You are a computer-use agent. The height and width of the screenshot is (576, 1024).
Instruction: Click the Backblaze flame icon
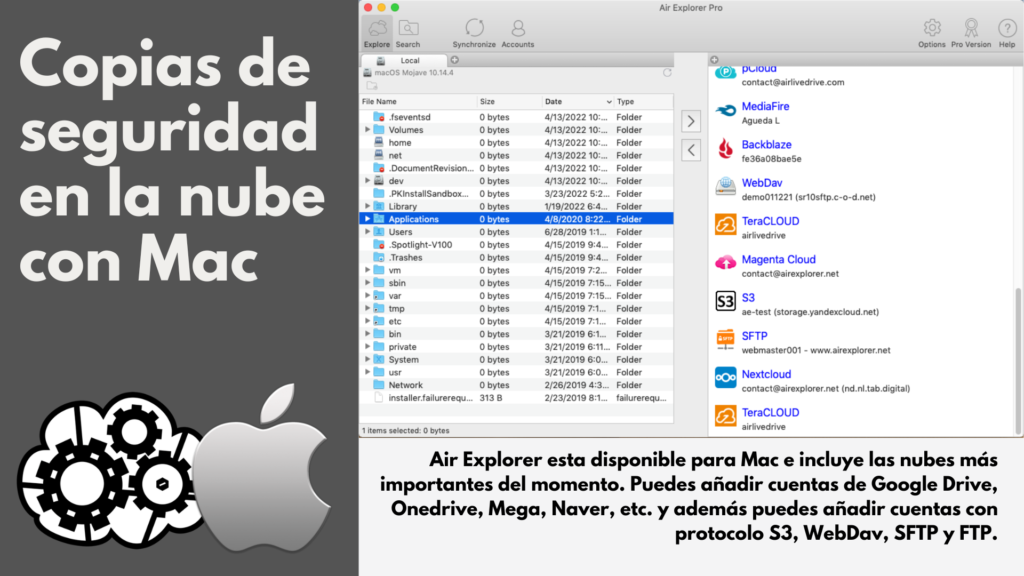click(725, 150)
